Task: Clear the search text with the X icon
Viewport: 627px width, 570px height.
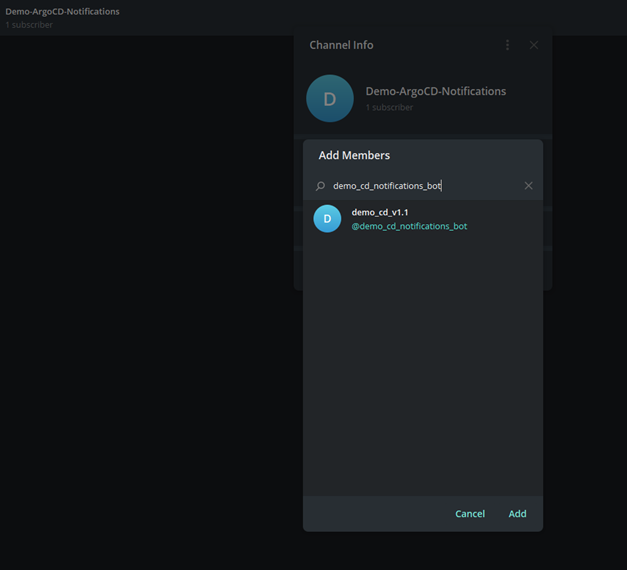Action: (528, 186)
